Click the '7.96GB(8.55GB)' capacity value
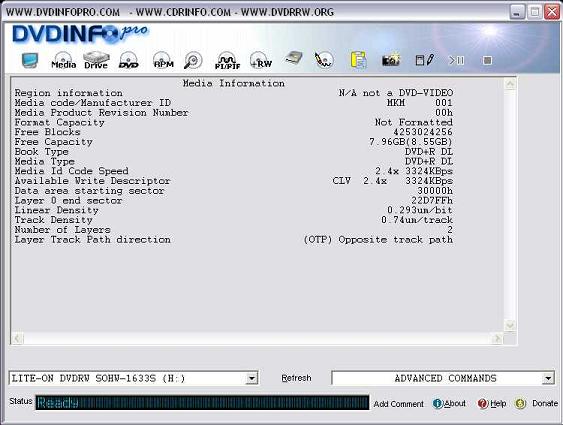The height and width of the screenshot is (425, 563). click(x=411, y=142)
